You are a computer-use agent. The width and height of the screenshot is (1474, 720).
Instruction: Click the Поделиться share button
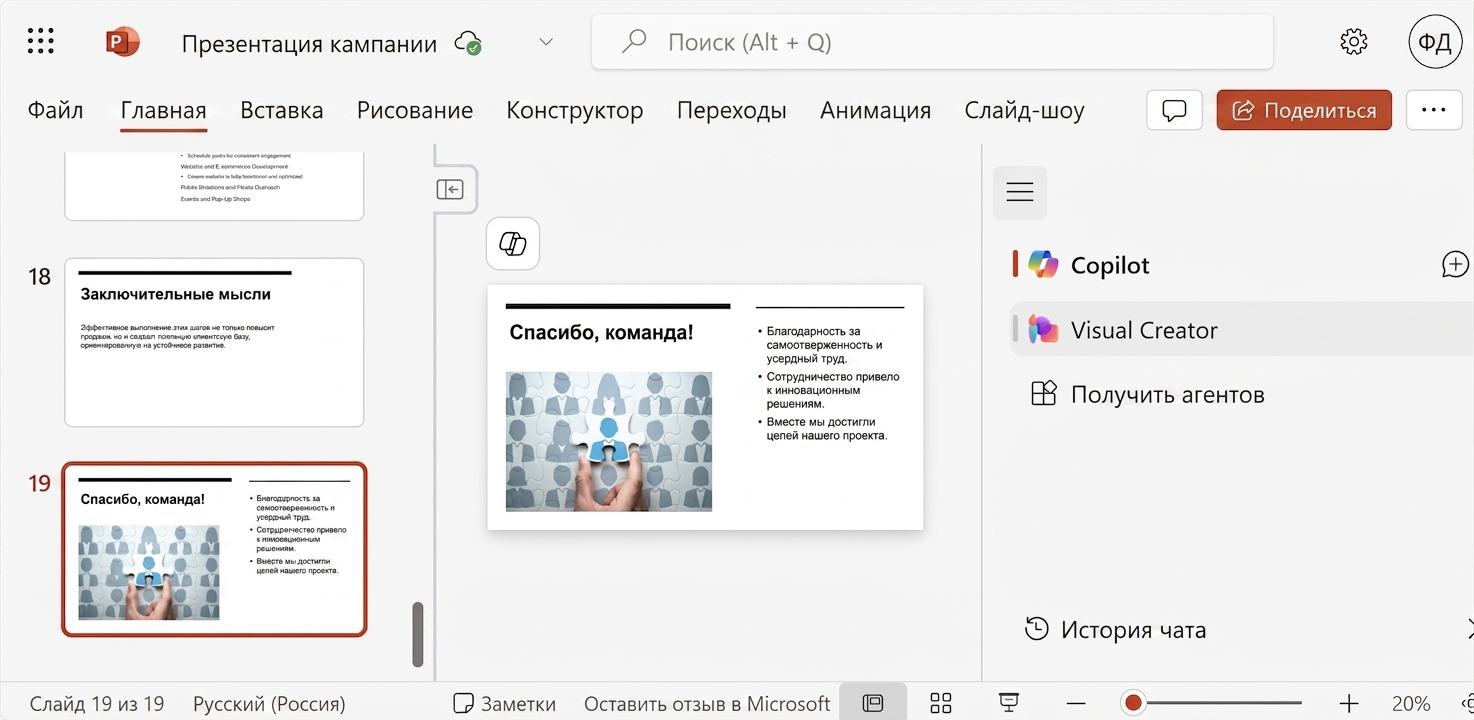[1304, 110]
